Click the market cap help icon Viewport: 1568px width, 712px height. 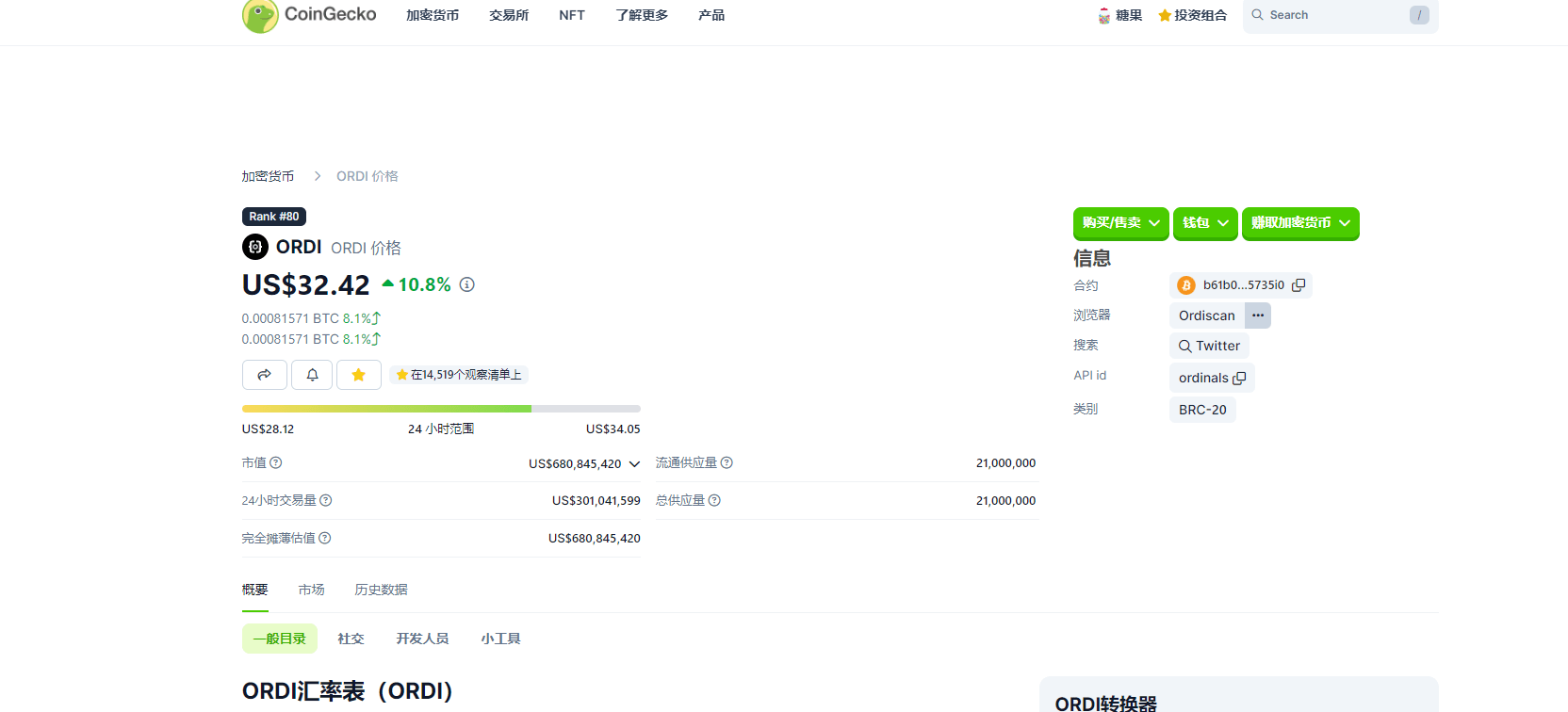(276, 462)
